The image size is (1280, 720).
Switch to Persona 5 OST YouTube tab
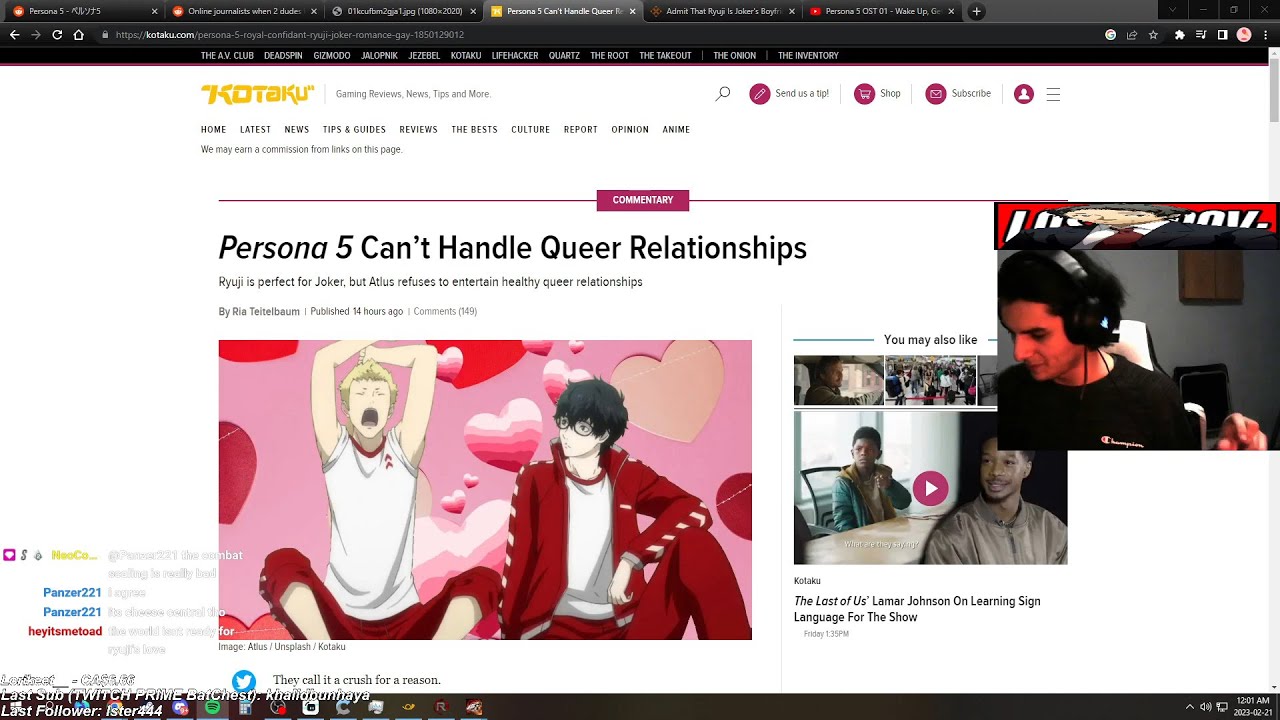tap(880, 12)
